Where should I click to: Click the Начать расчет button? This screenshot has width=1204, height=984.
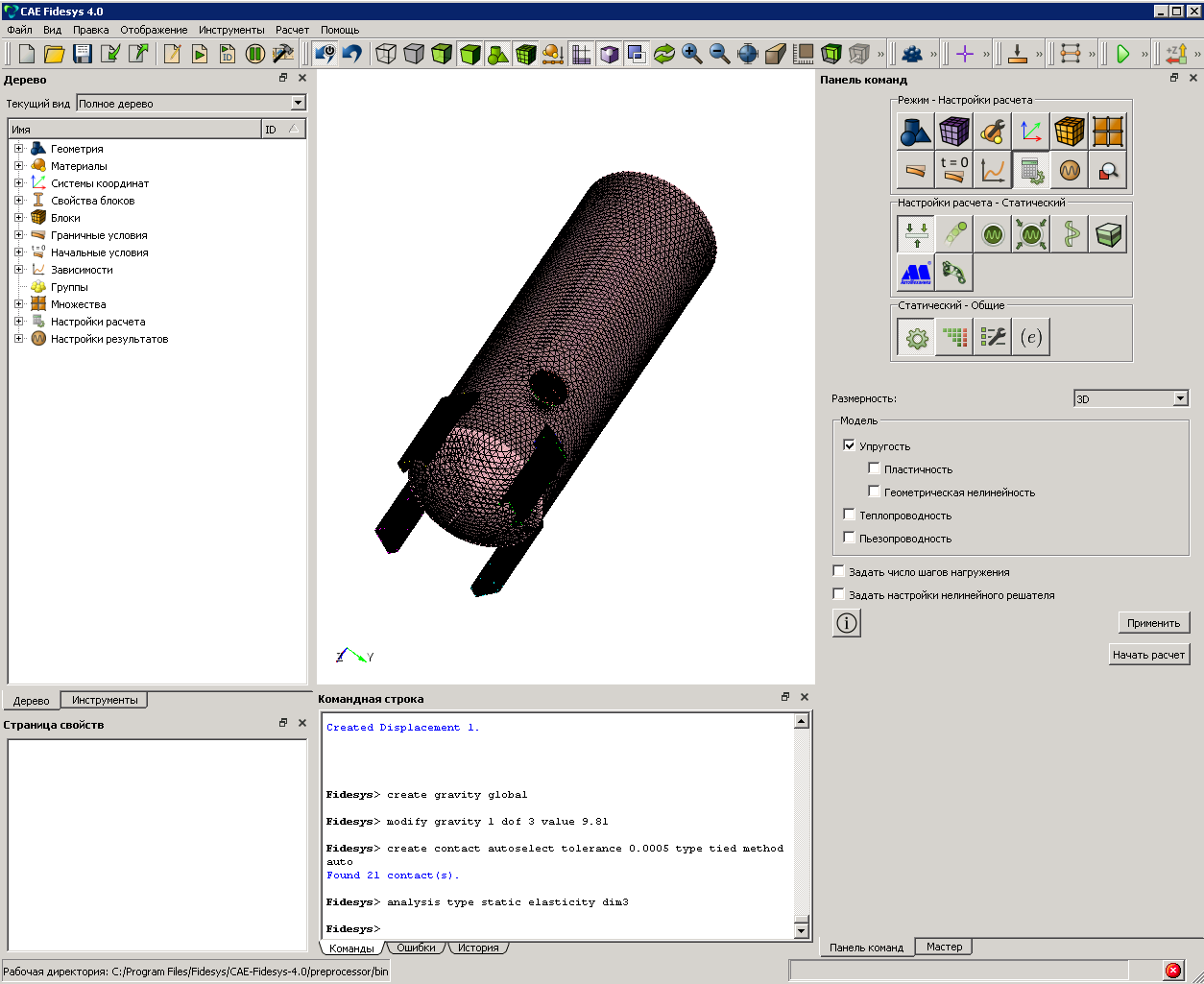pos(1148,655)
